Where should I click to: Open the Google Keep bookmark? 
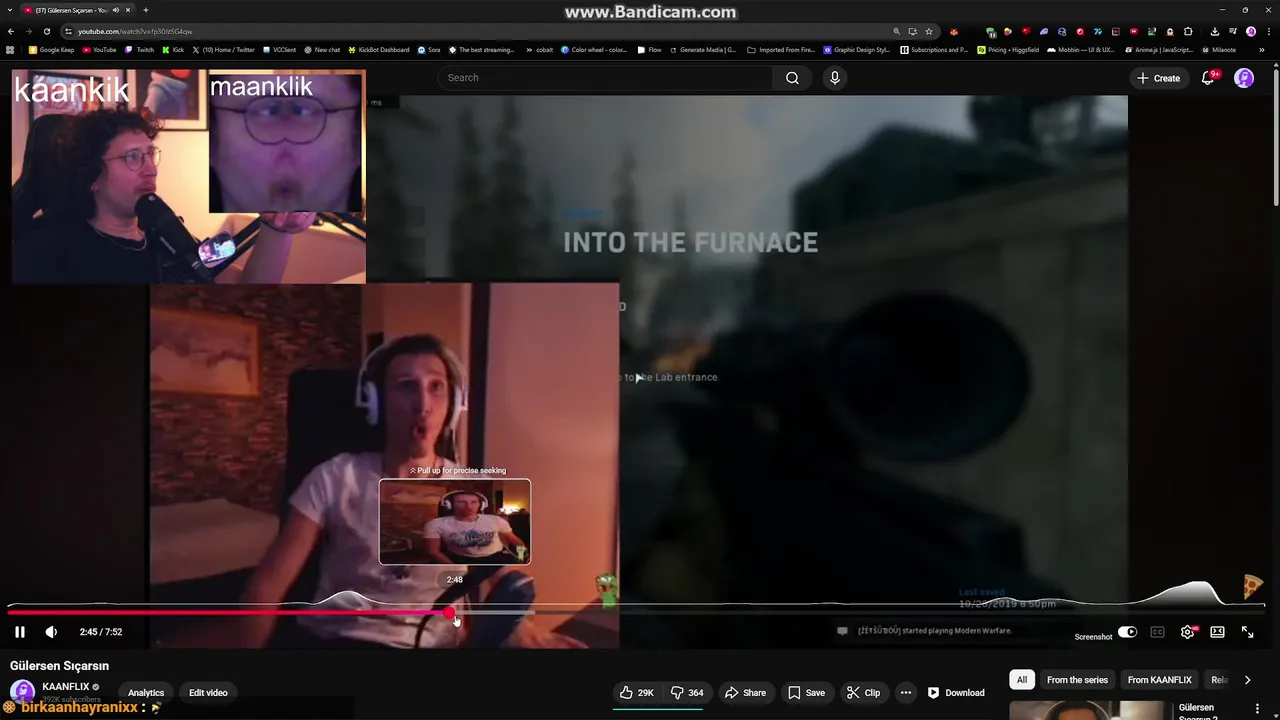click(x=52, y=49)
